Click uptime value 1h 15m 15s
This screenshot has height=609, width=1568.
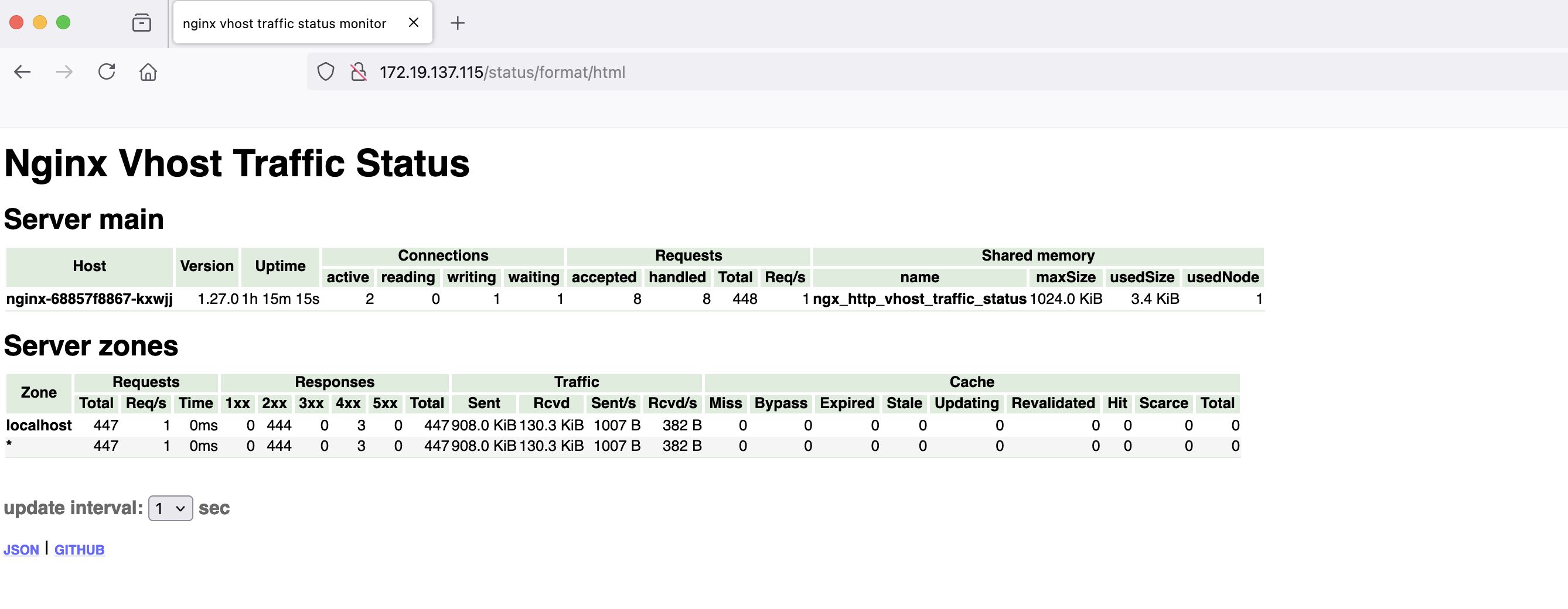(281, 299)
